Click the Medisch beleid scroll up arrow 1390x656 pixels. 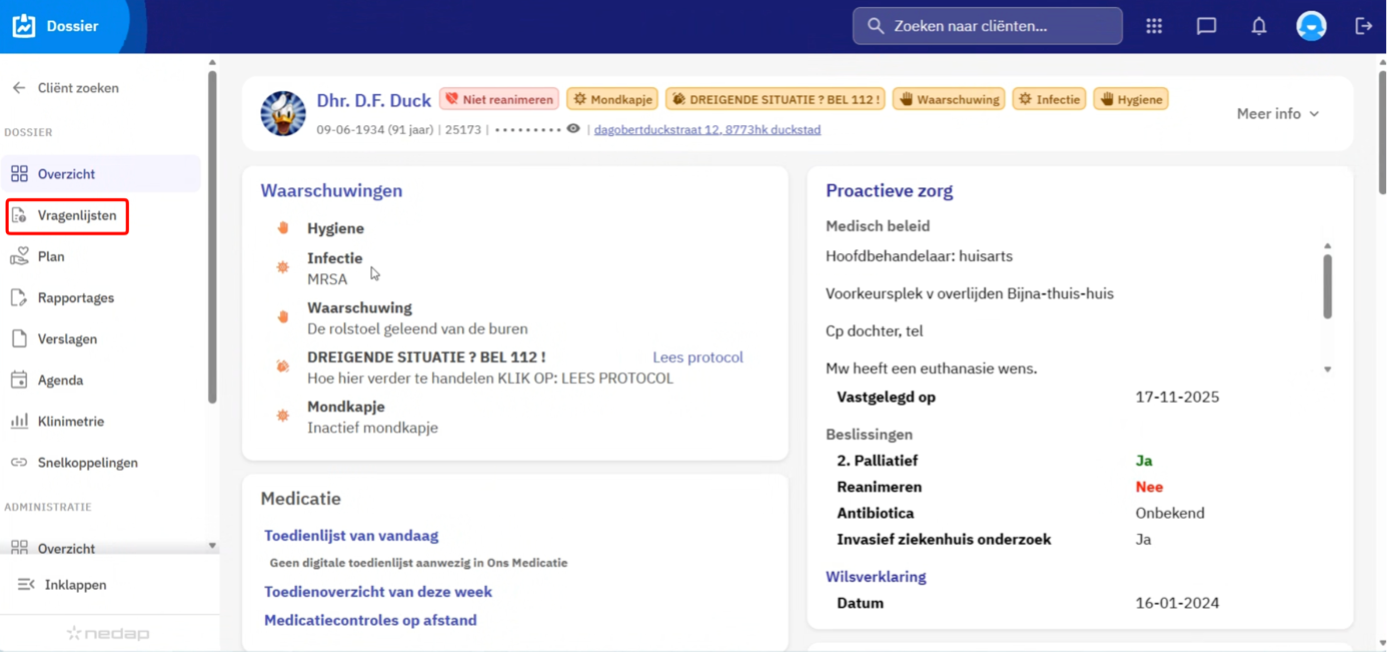[x=1328, y=246]
